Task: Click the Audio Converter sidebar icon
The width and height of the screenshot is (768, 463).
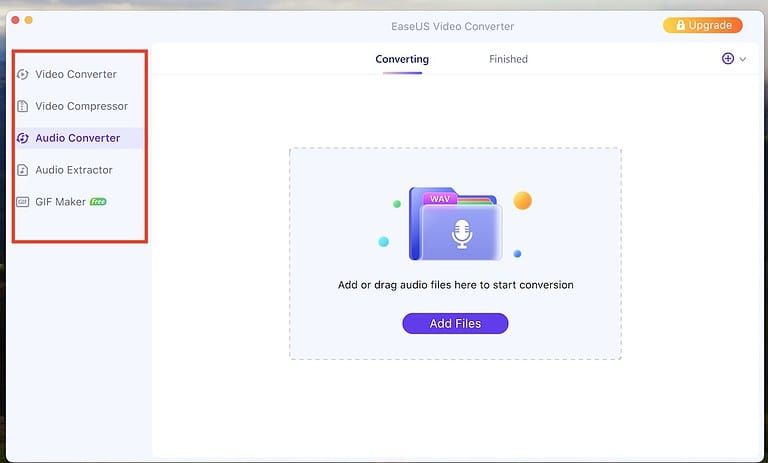Action: point(23,138)
